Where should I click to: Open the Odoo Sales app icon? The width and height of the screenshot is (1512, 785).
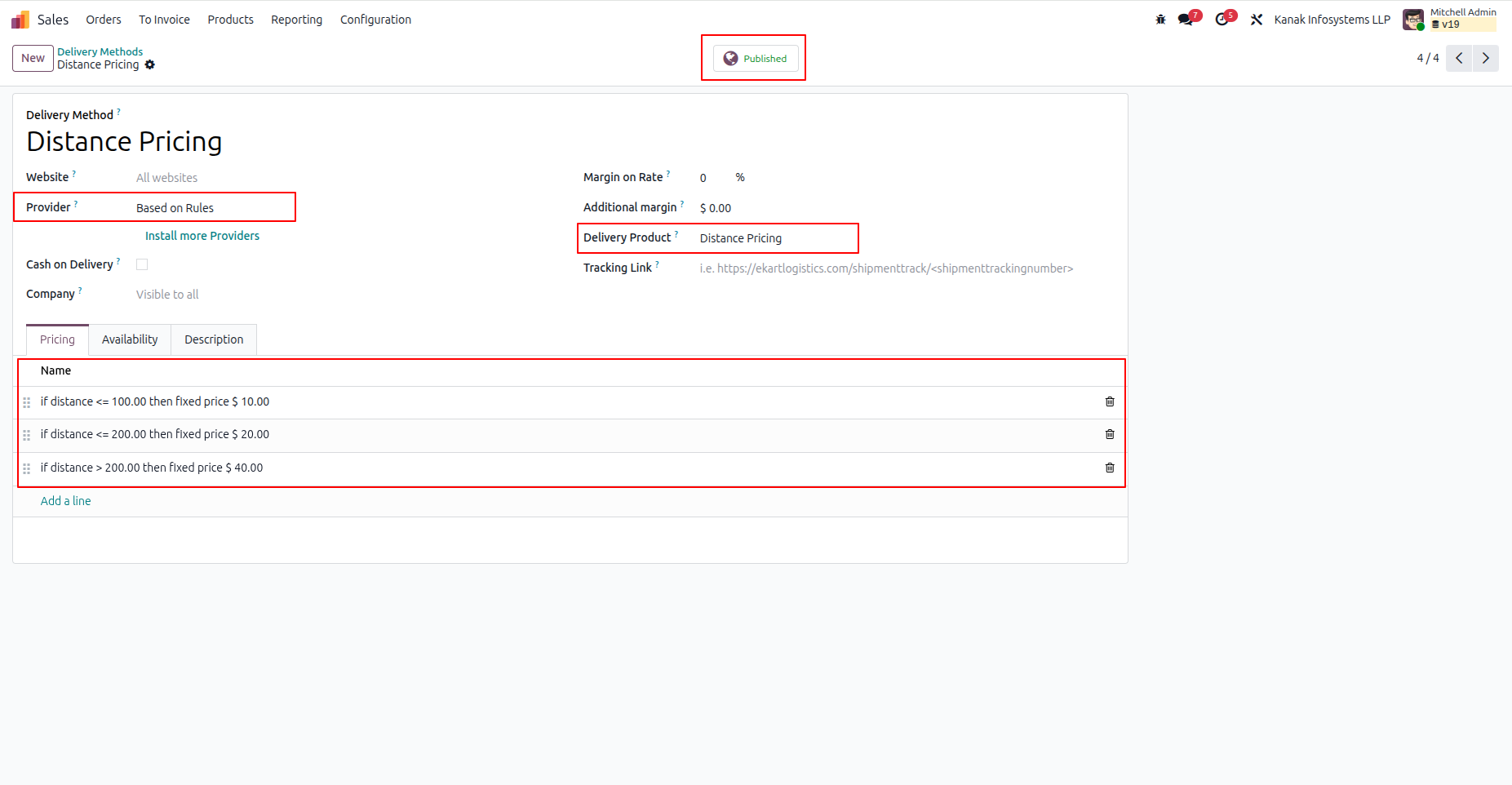click(x=19, y=19)
